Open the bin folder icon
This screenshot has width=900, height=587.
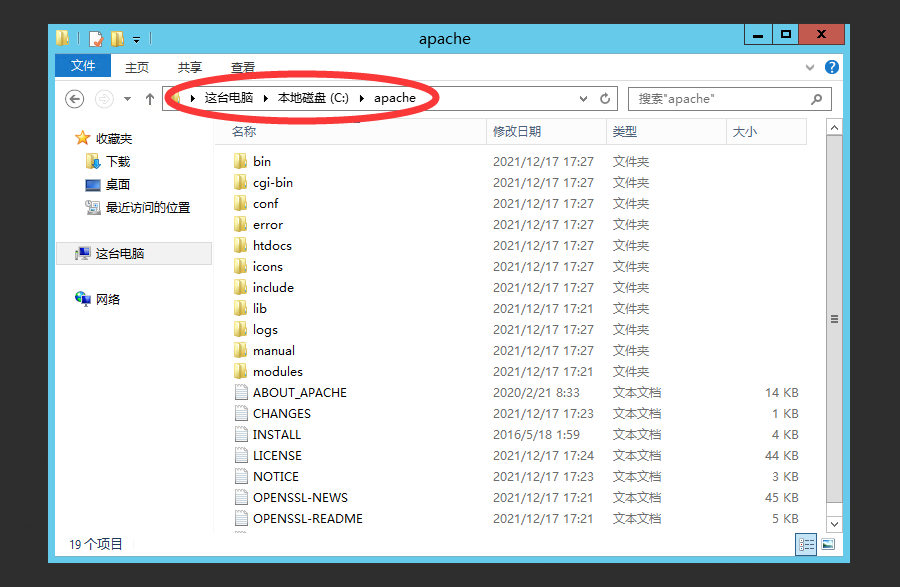pyautogui.click(x=240, y=161)
